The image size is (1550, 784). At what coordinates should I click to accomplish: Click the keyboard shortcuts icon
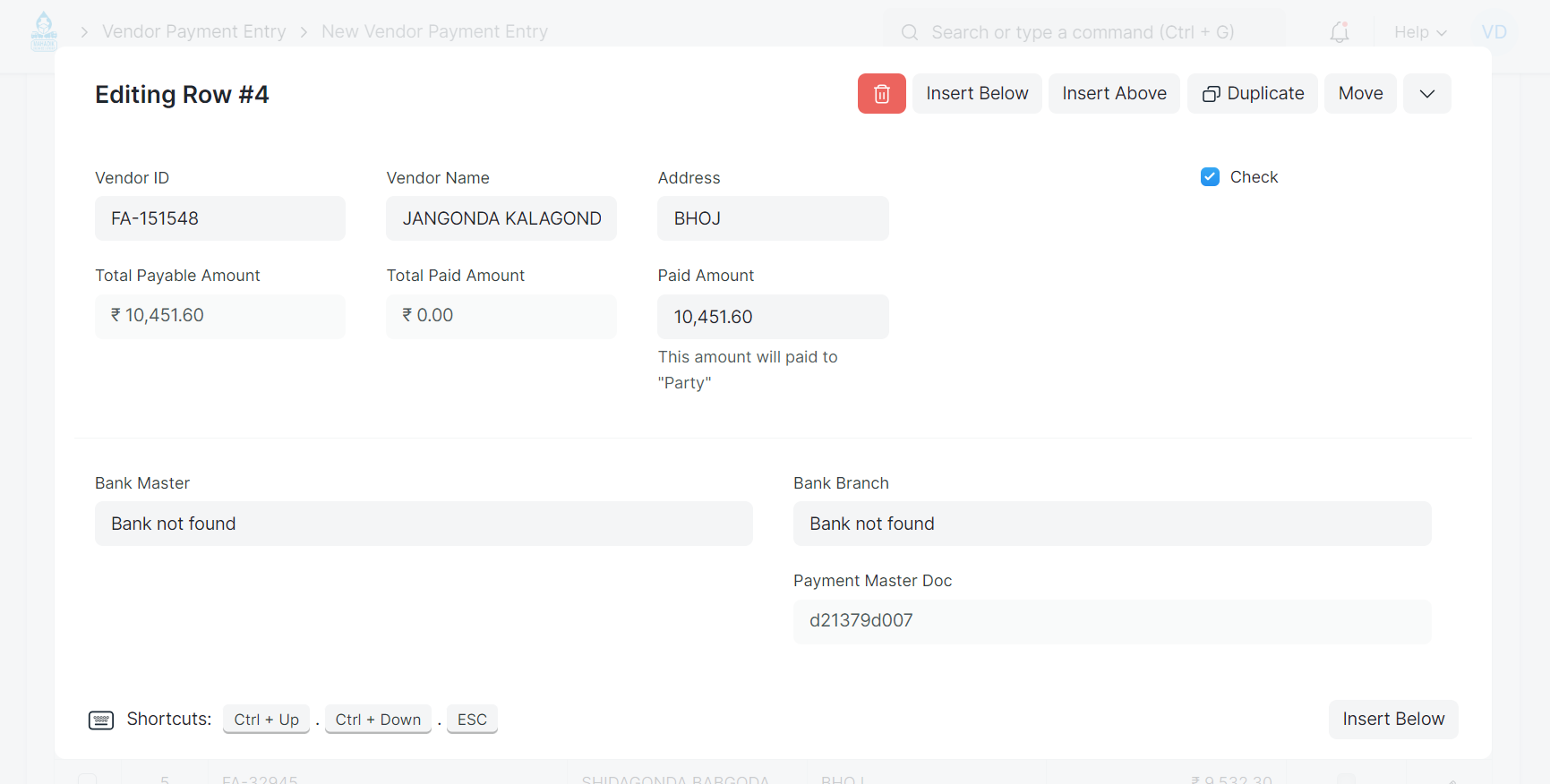[x=101, y=720]
